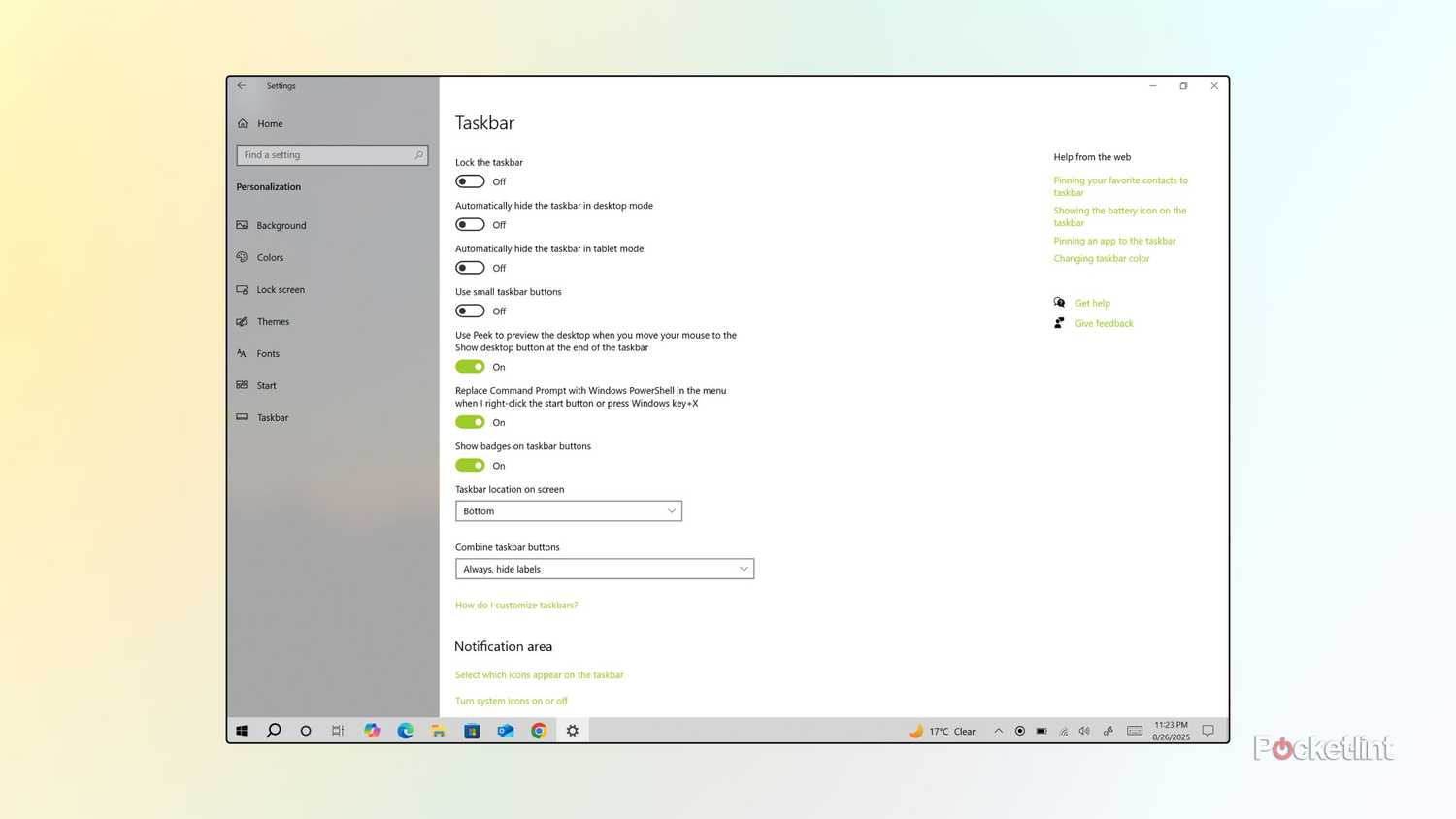Open the Lock screen icon
The height and width of the screenshot is (819, 1456).
coord(243,289)
